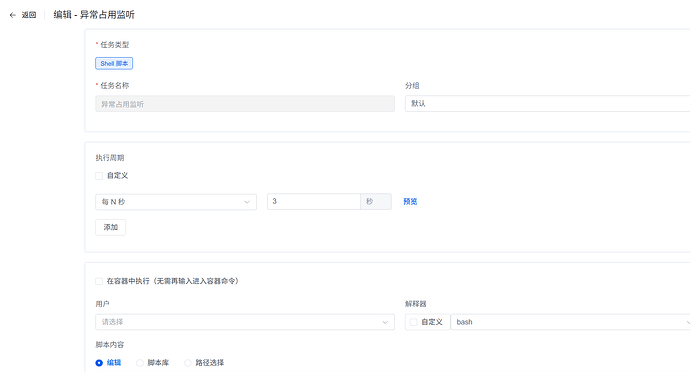Click the 脚本内容 section label
690x372 pixels.
pyautogui.click(x=110, y=345)
